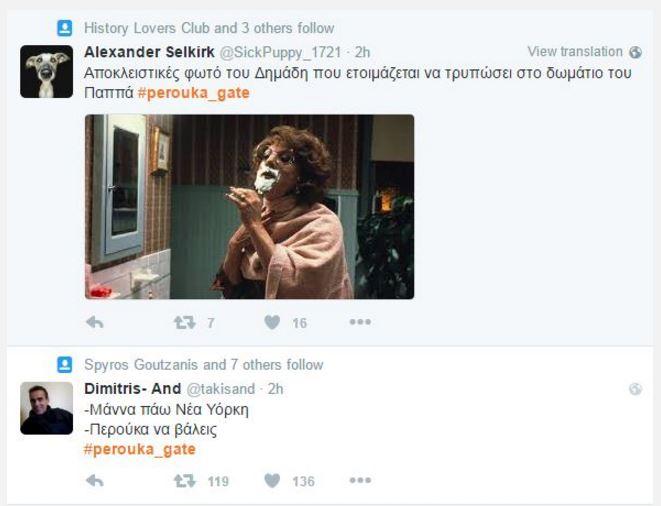This screenshot has height=506, width=661.
Task: Reply to Dimitris- And's tweet
Action: [95, 481]
